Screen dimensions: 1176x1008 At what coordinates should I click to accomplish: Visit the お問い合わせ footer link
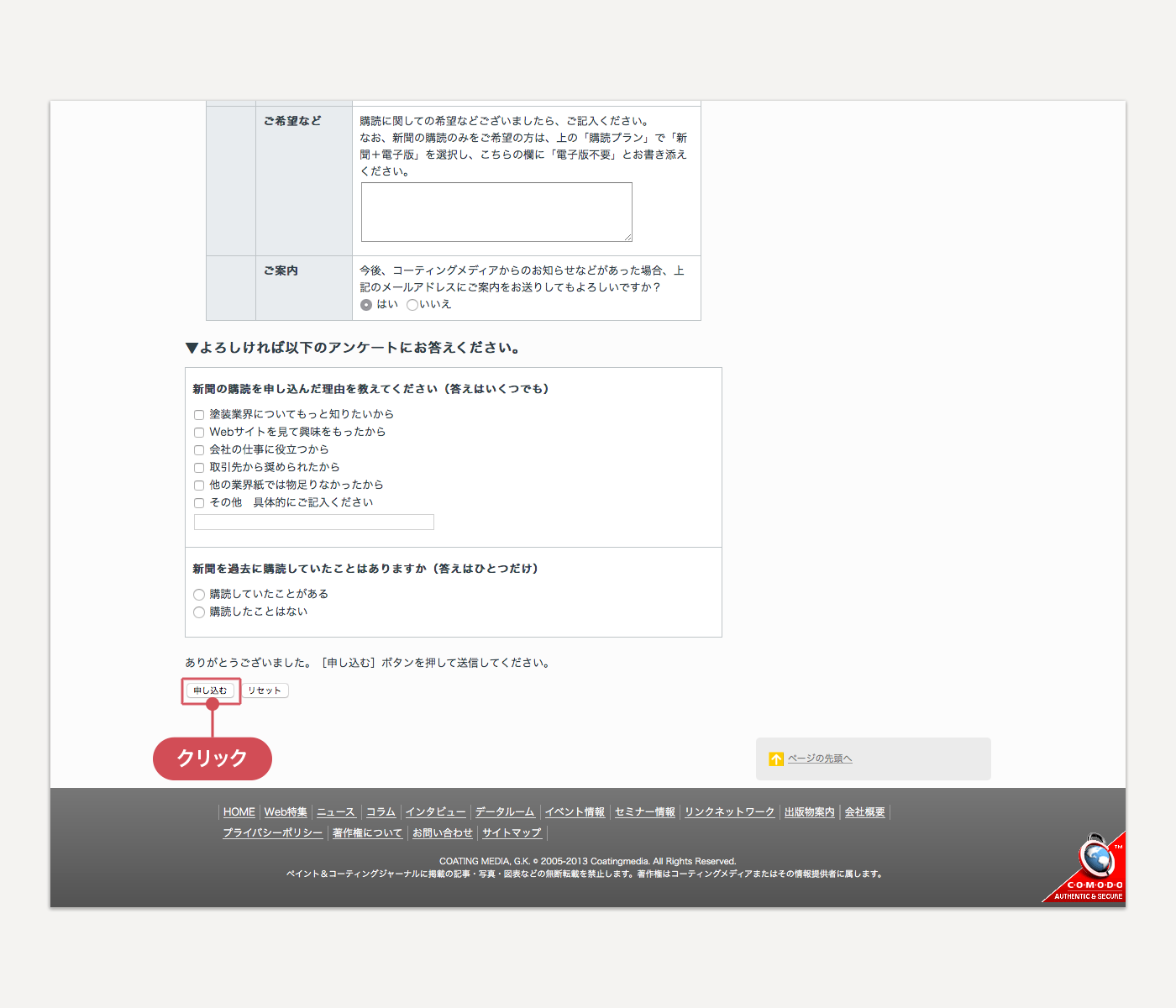[442, 833]
